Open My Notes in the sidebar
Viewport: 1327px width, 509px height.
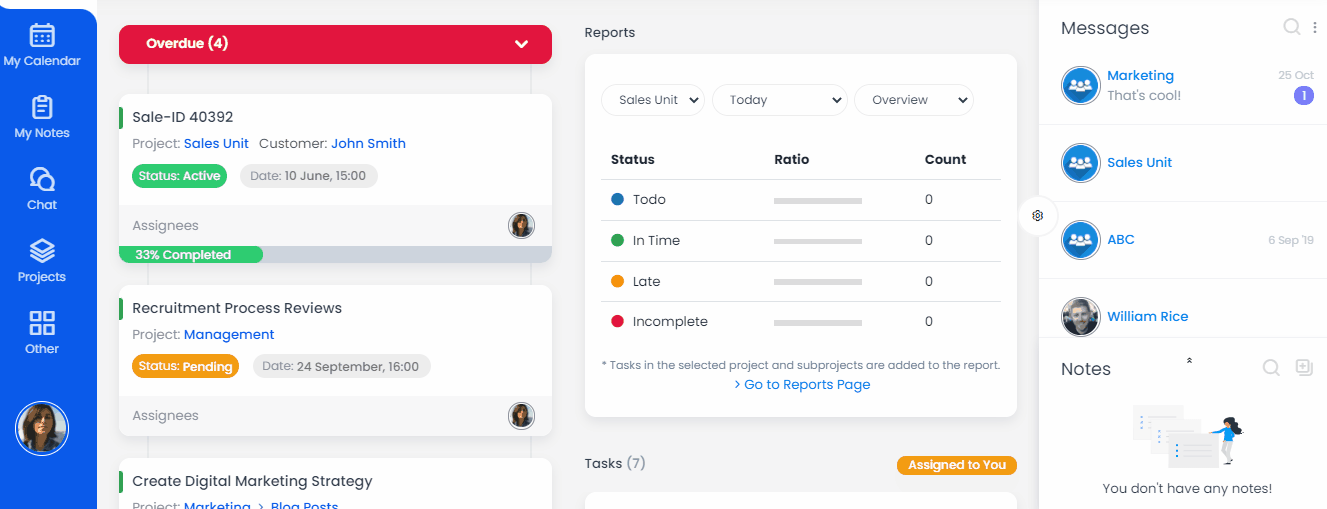tap(42, 118)
